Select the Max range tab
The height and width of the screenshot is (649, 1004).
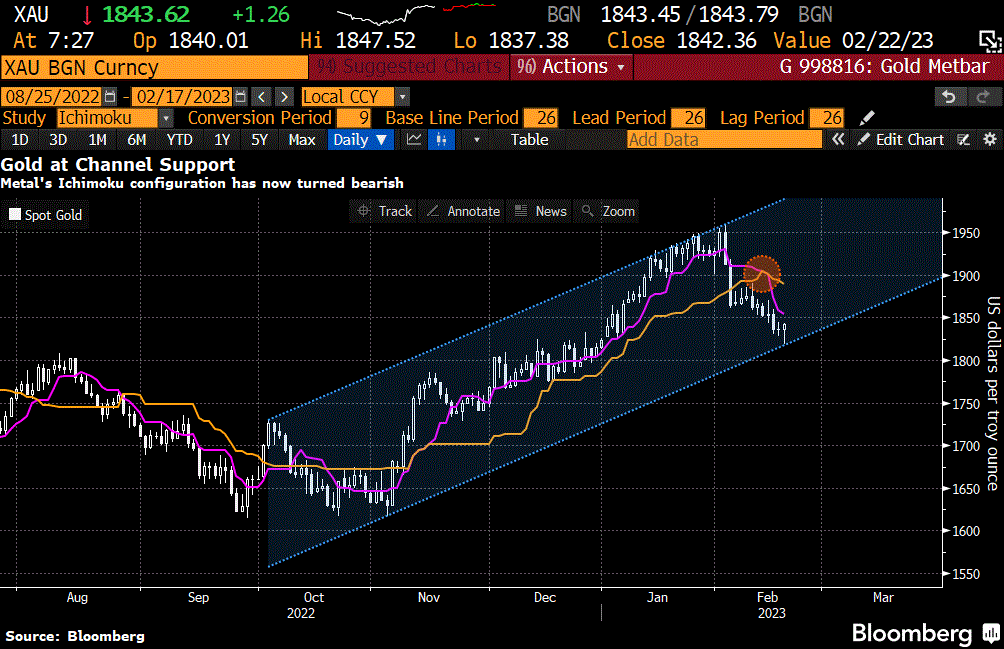[x=302, y=140]
